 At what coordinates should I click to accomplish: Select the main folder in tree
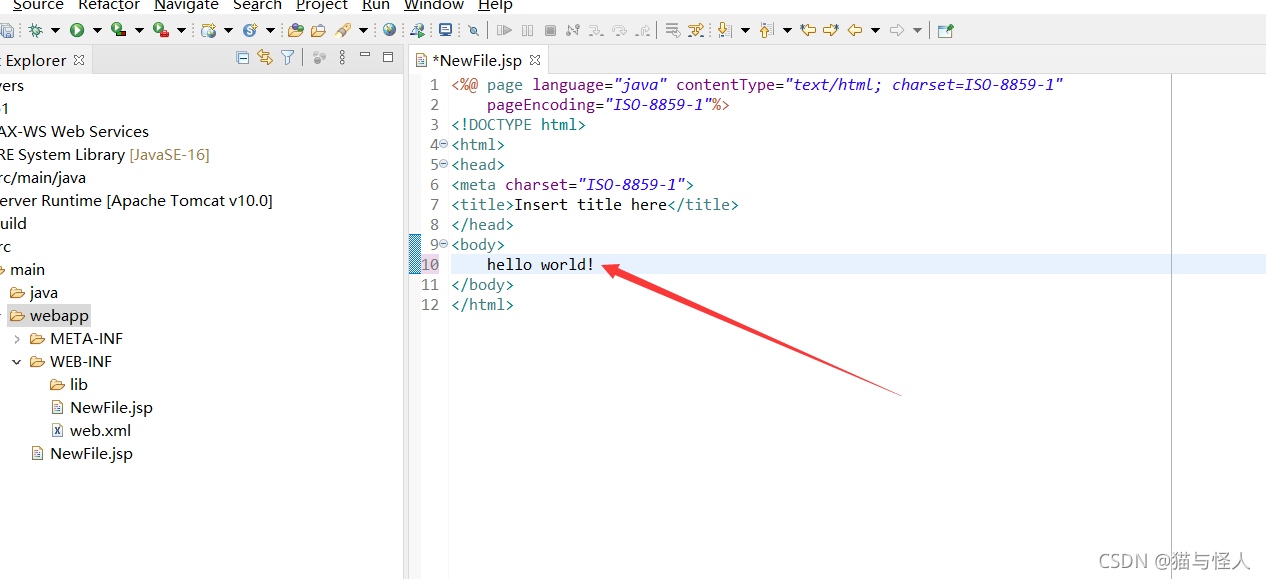click(x=27, y=270)
